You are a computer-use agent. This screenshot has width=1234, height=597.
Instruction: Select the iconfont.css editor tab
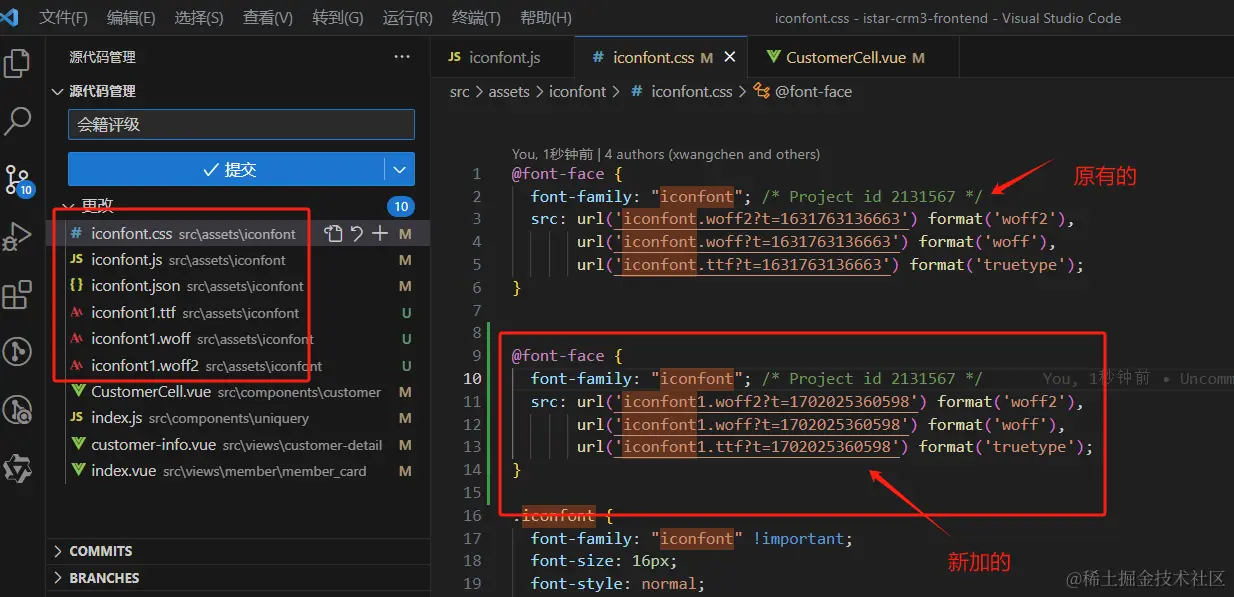click(661, 57)
